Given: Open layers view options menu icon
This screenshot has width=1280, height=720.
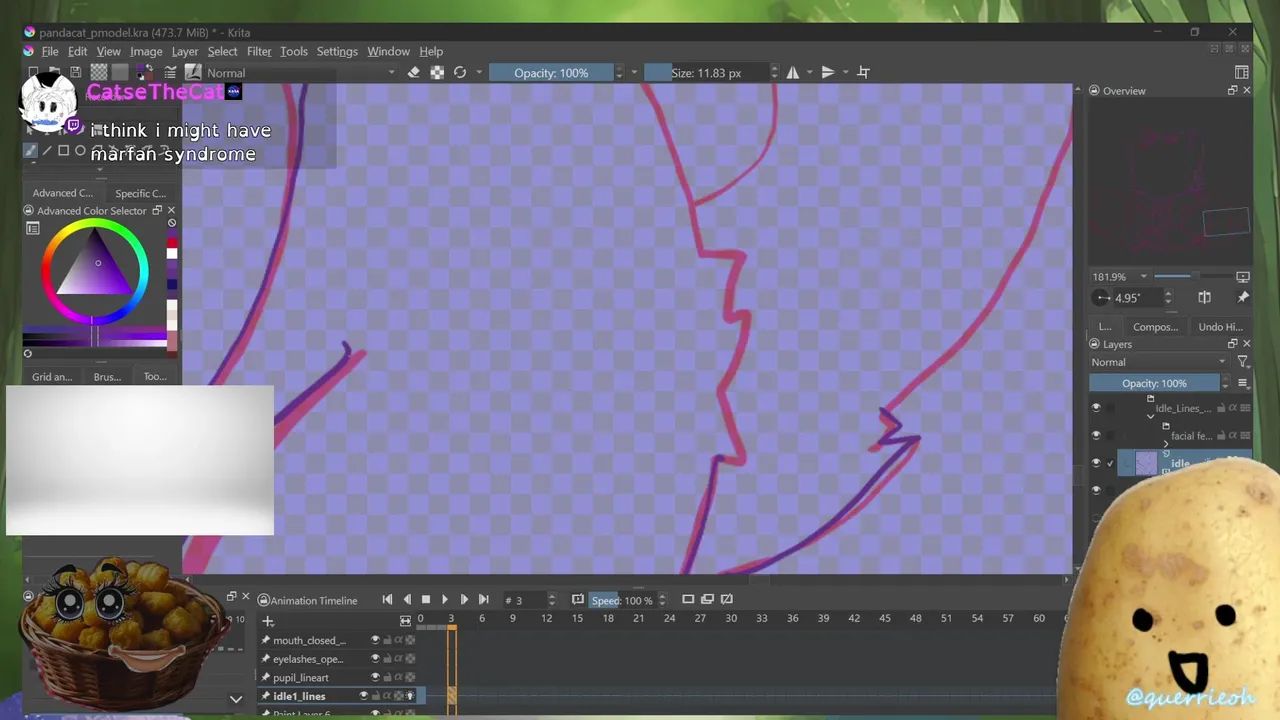Looking at the screenshot, I should (1243, 383).
